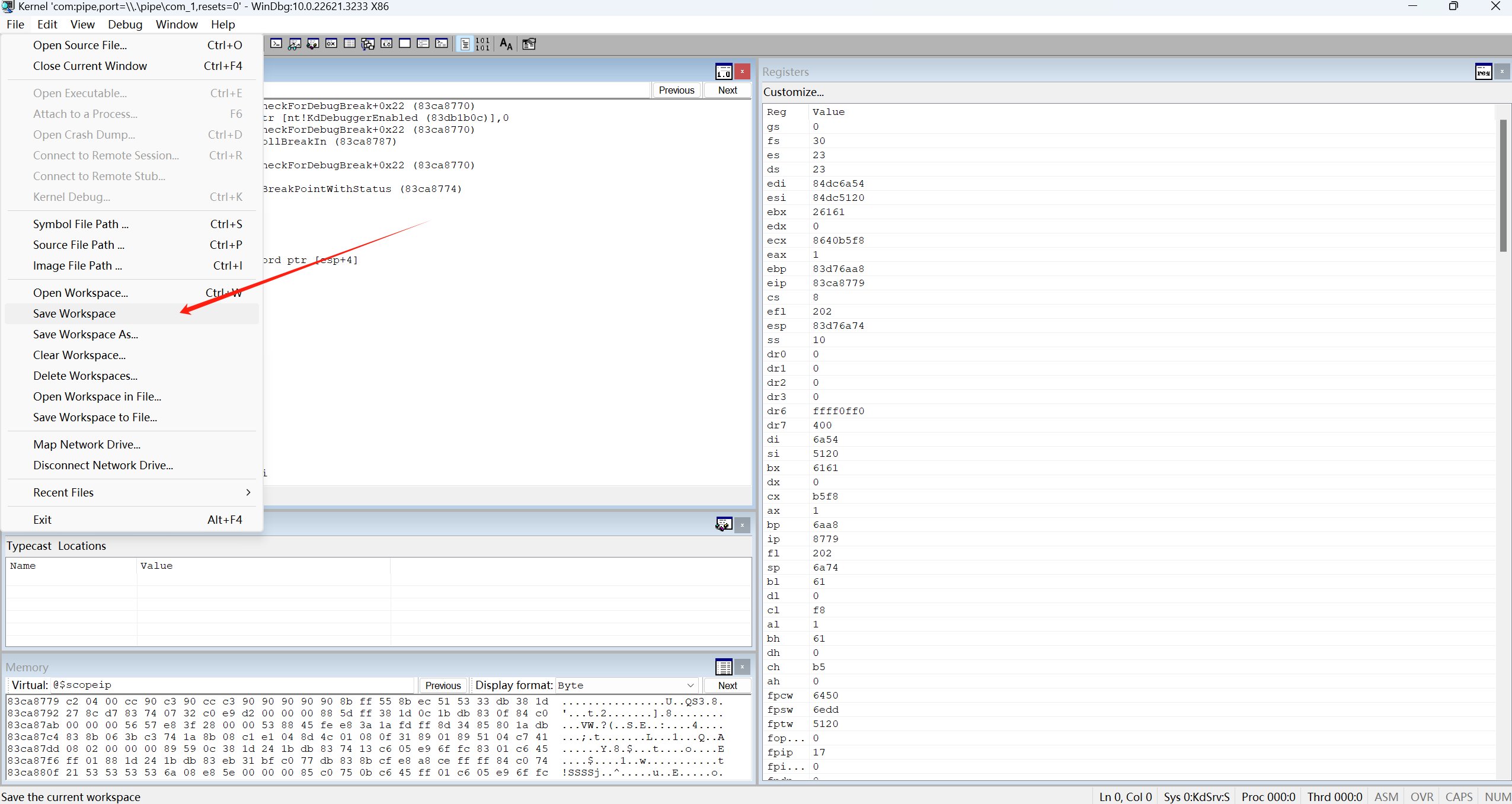Click Next in the Disassembly panel
Image resolution: width=1512 pixels, height=804 pixels.
727,90
